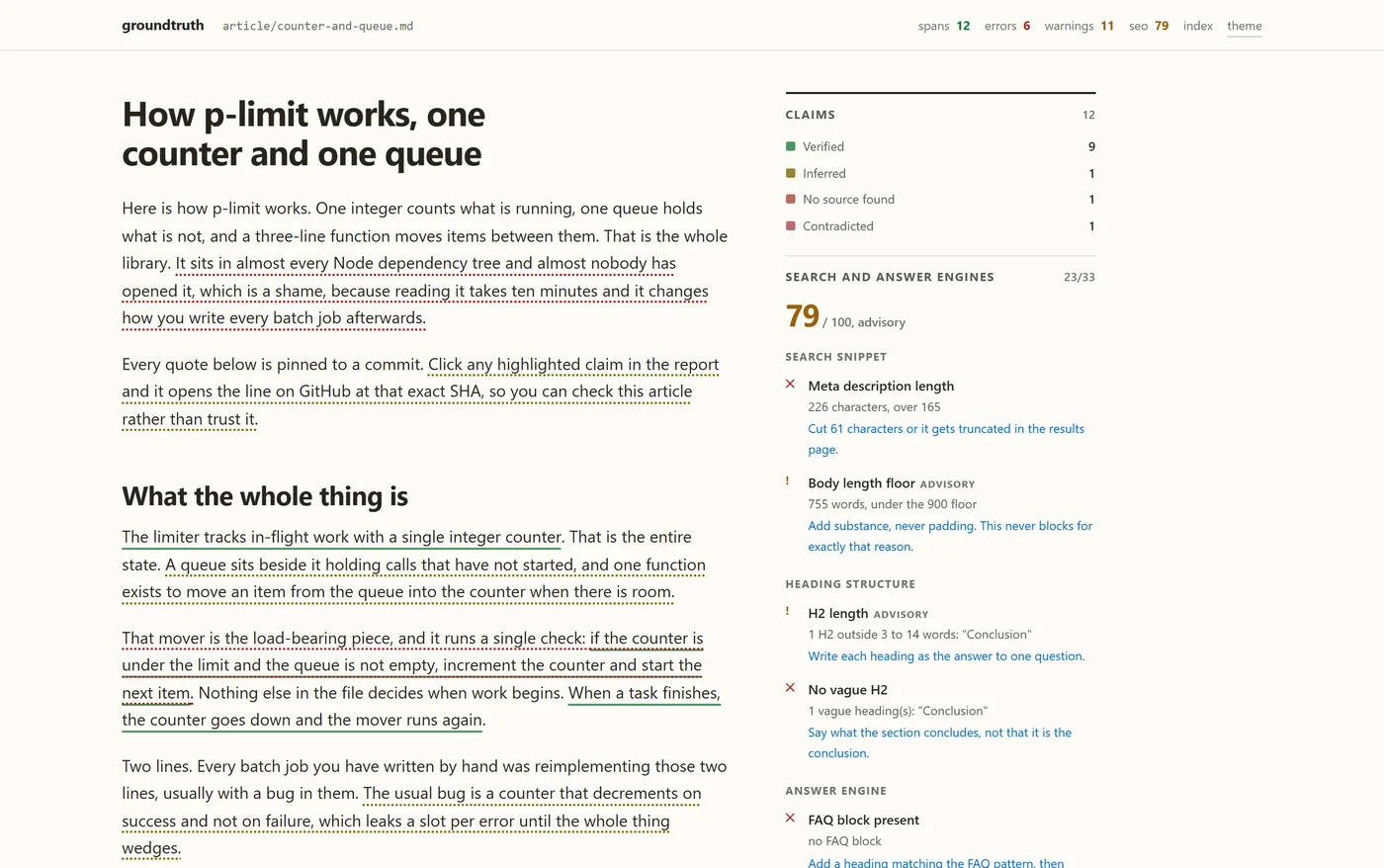Open 'Cut 61 characters' suggestion link
This screenshot has height=868, width=1384.
[945, 439]
